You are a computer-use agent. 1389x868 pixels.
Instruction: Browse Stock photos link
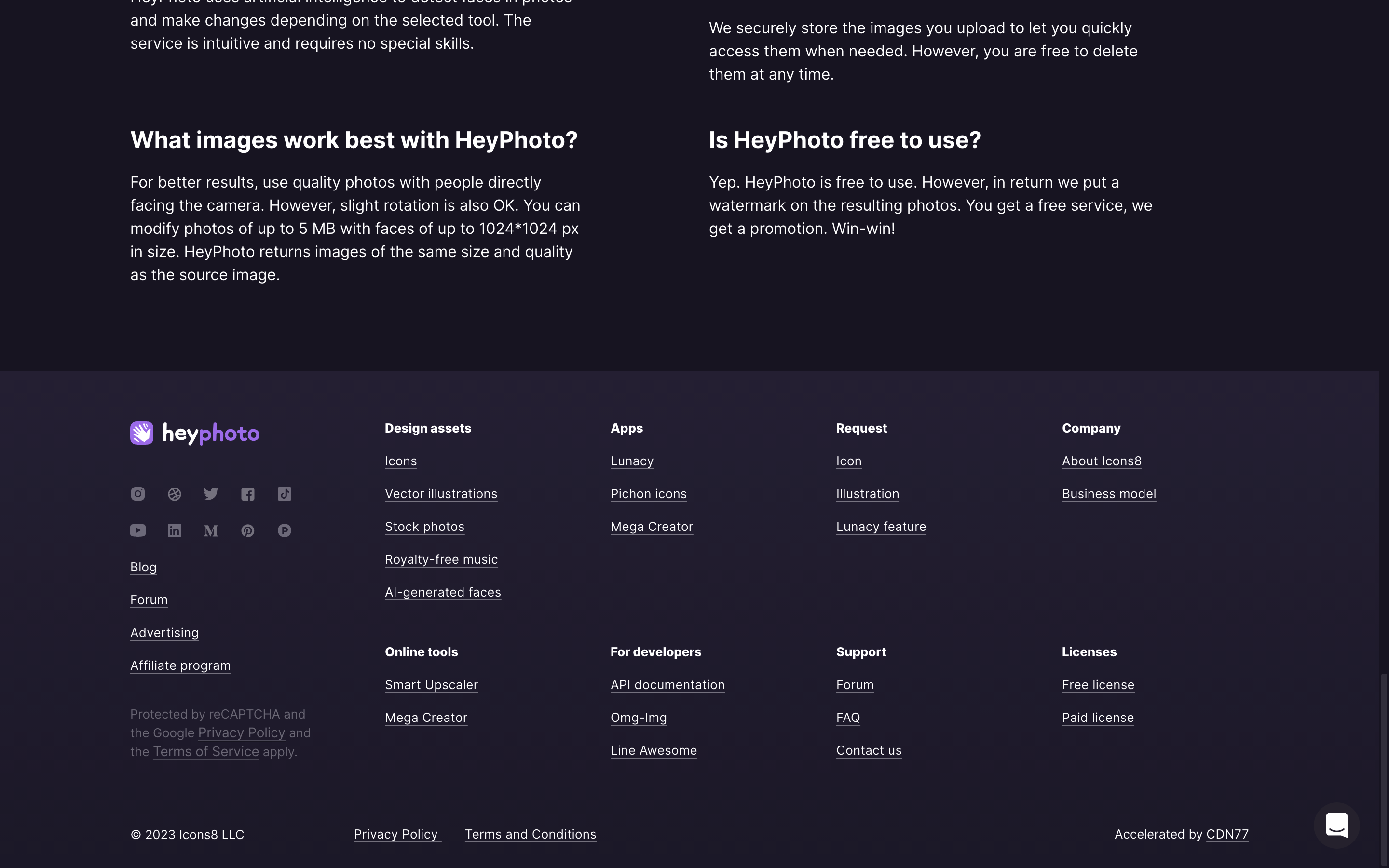pos(424,527)
